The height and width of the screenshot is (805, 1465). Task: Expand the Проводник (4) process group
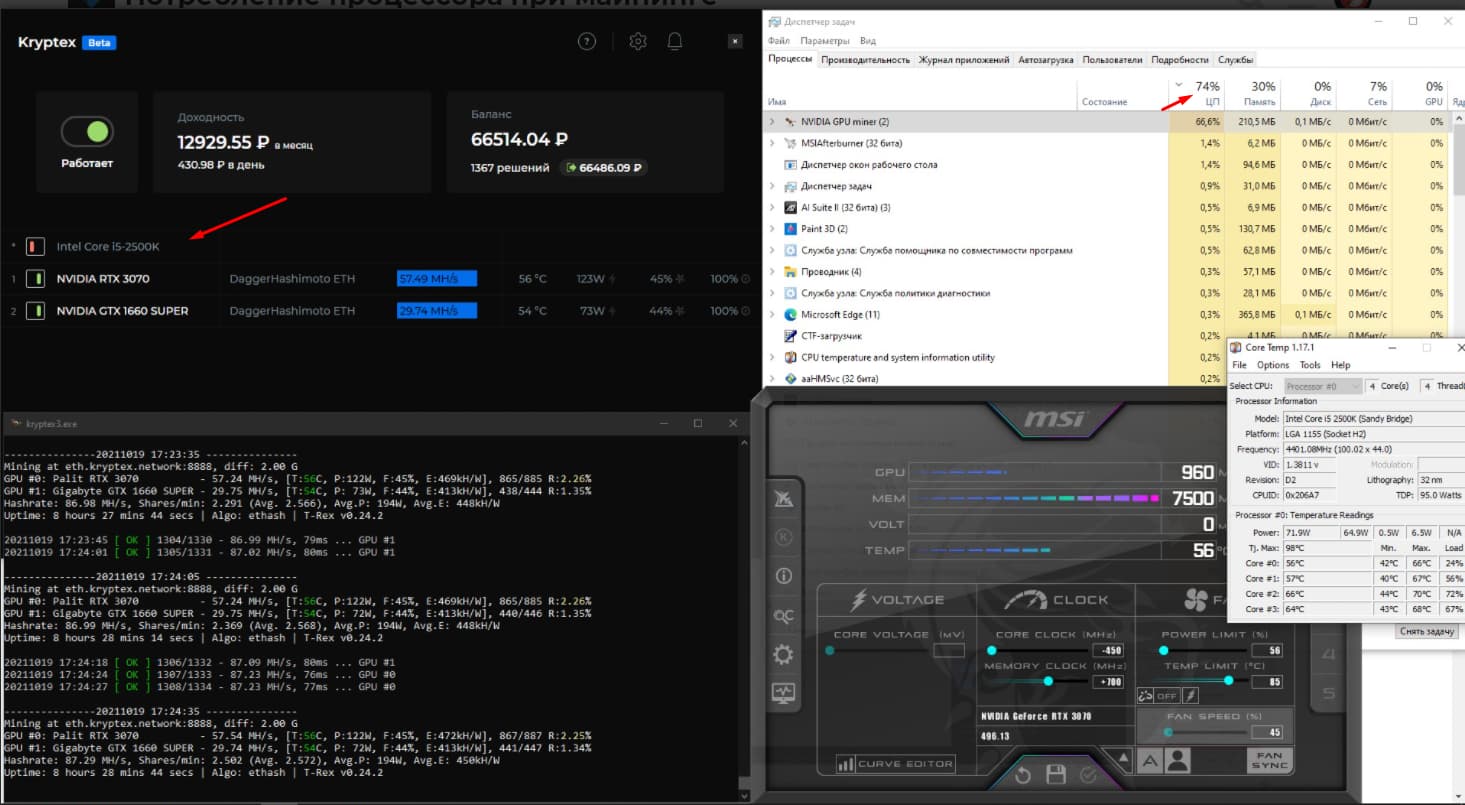click(x=772, y=271)
